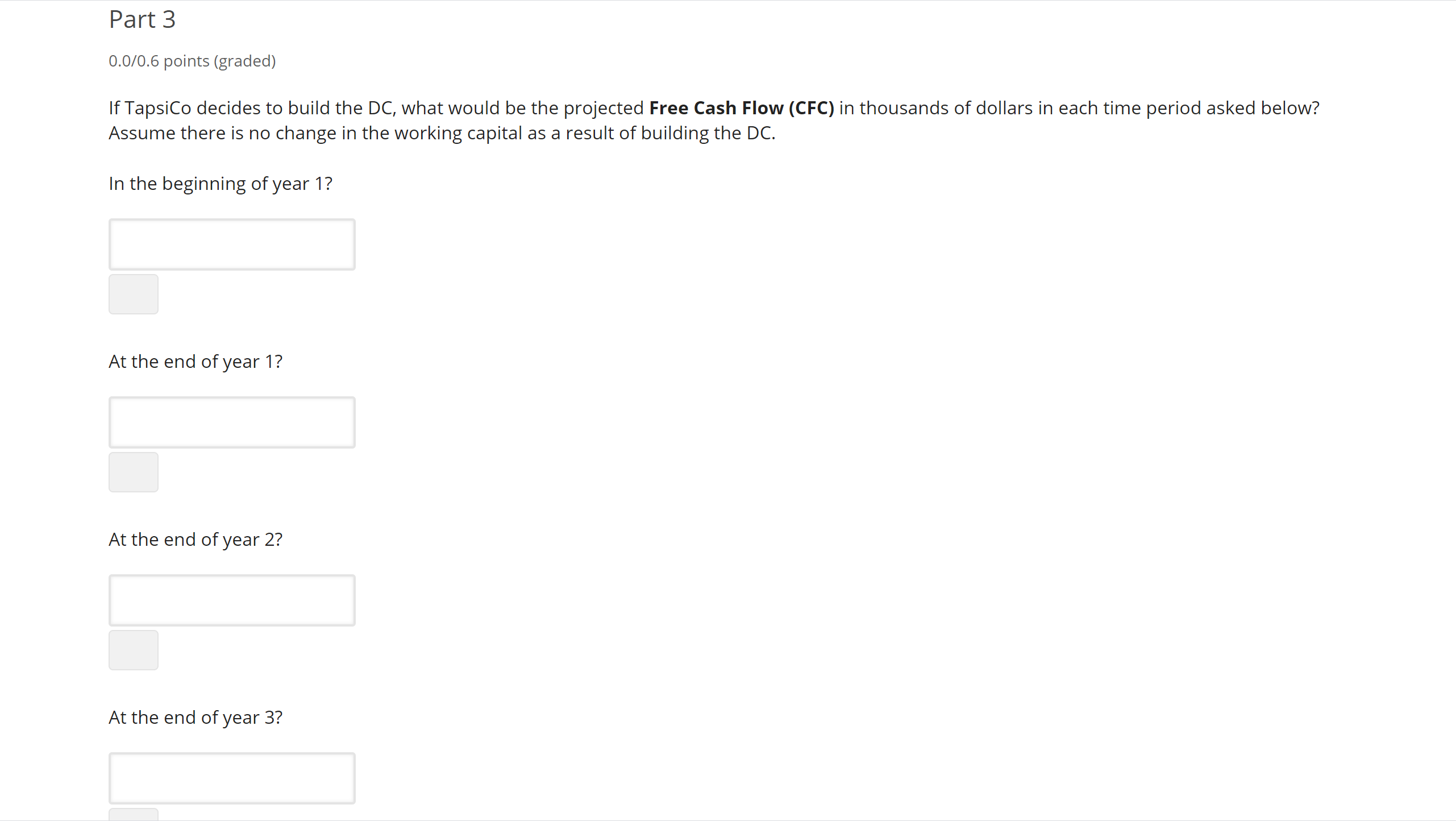The height and width of the screenshot is (821, 1456).
Task: Click the 'At the end of year 1?' label
Action: [195, 361]
